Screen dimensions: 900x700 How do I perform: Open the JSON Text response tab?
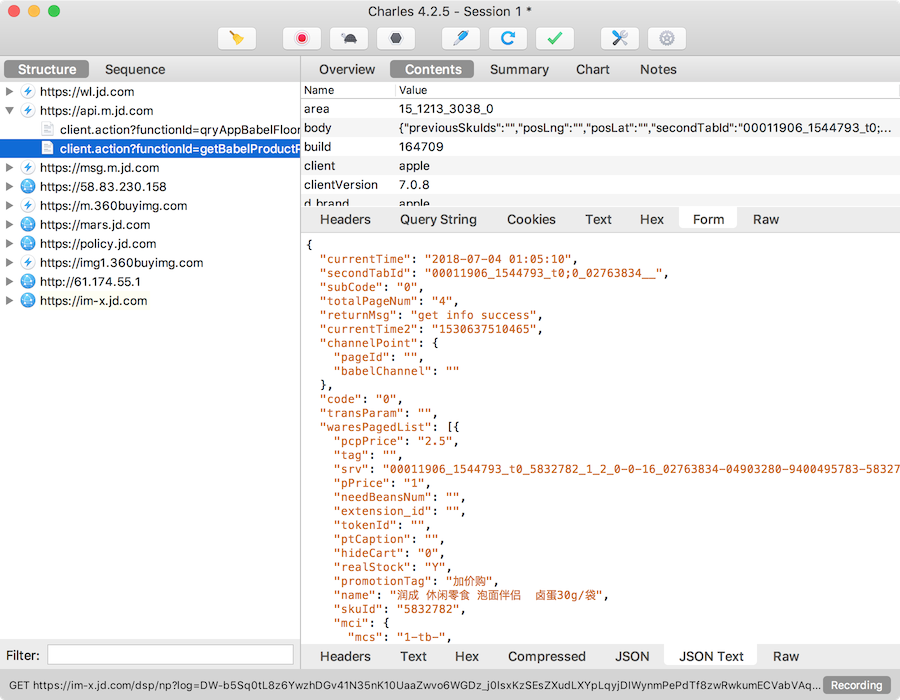point(711,656)
